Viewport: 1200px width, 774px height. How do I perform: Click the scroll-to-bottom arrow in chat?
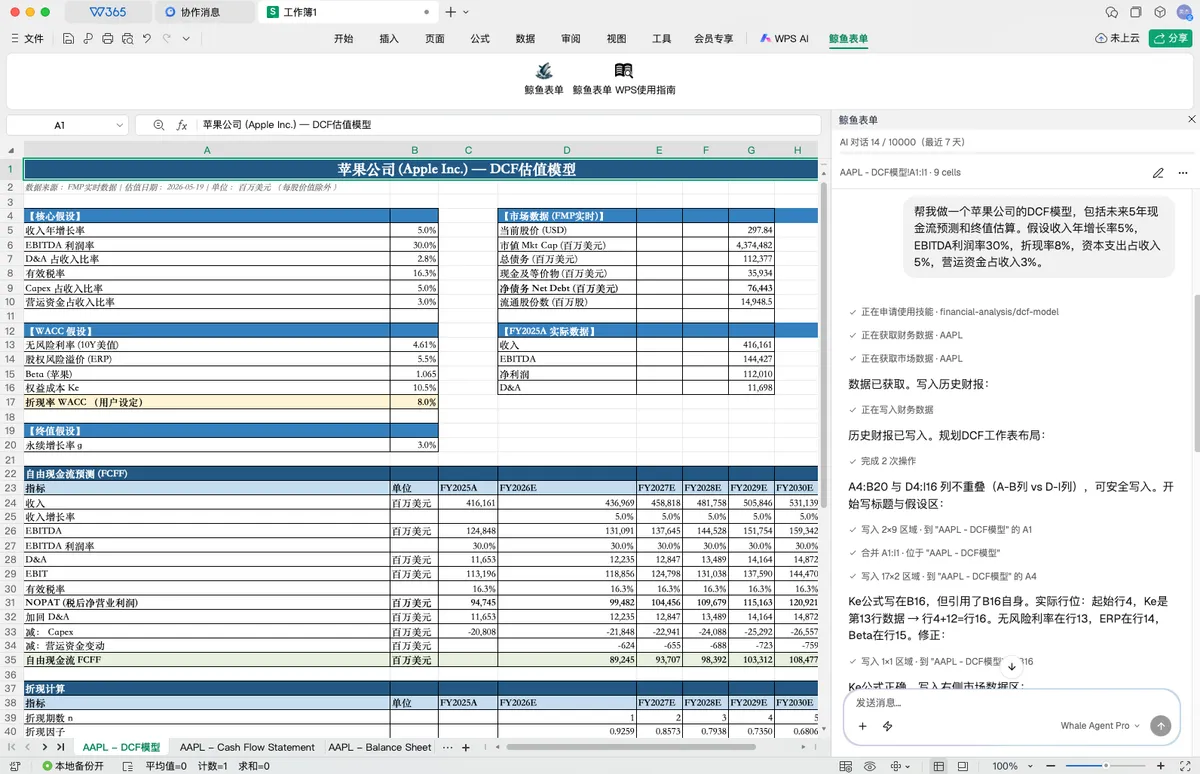pyautogui.click(x=1011, y=666)
